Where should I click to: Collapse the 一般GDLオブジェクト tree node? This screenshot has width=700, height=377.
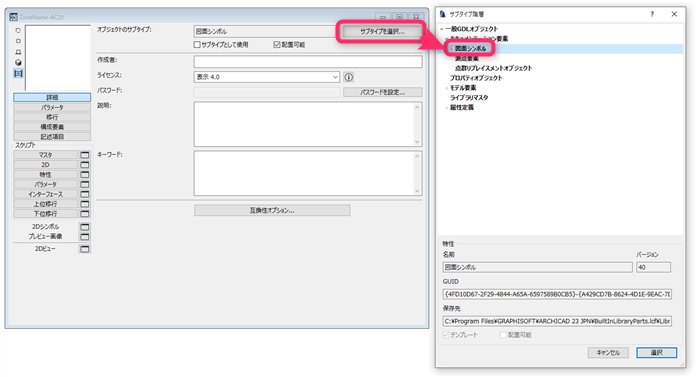pyautogui.click(x=442, y=29)
